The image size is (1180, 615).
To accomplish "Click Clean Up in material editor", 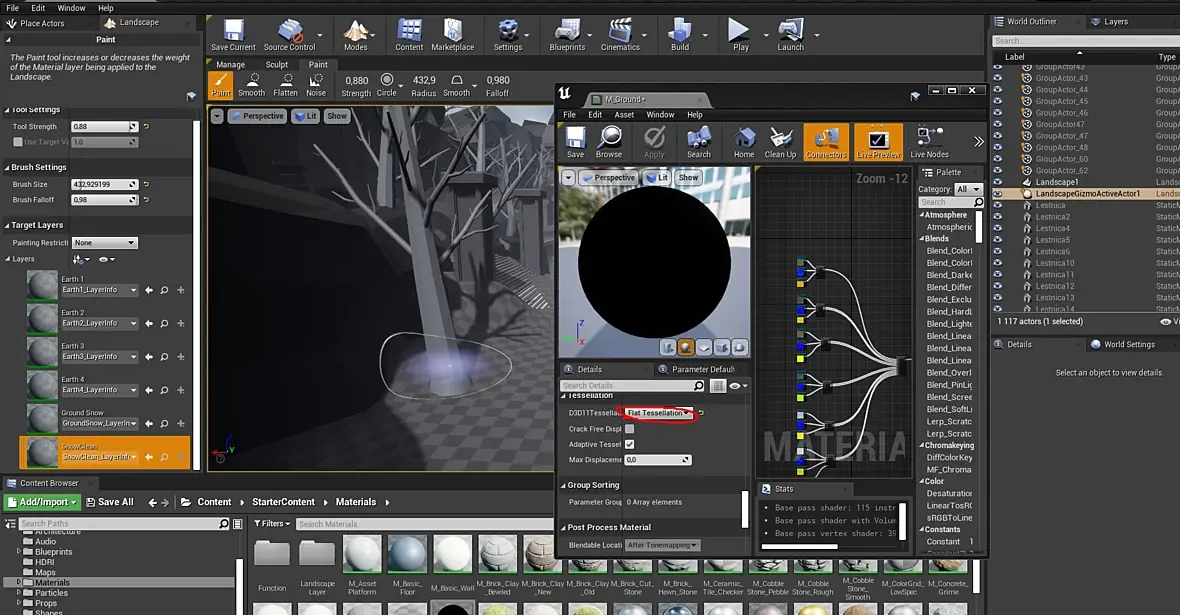I will pos(780,142).
